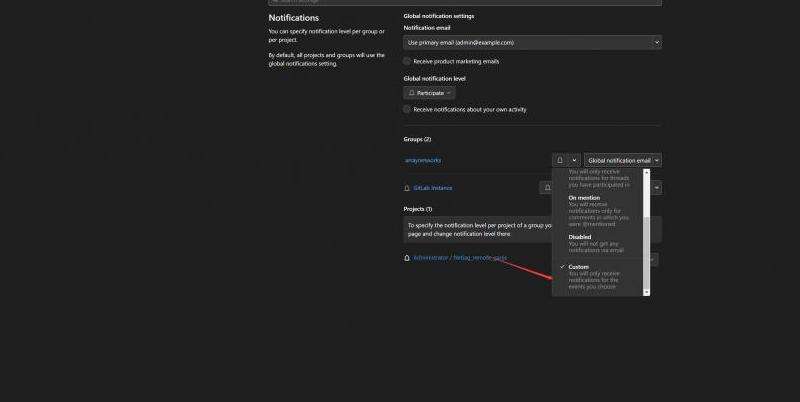Screen dimensions: 800x402
Task: Enable Receive product marketing emails checkbox
Action: [407, 61]
